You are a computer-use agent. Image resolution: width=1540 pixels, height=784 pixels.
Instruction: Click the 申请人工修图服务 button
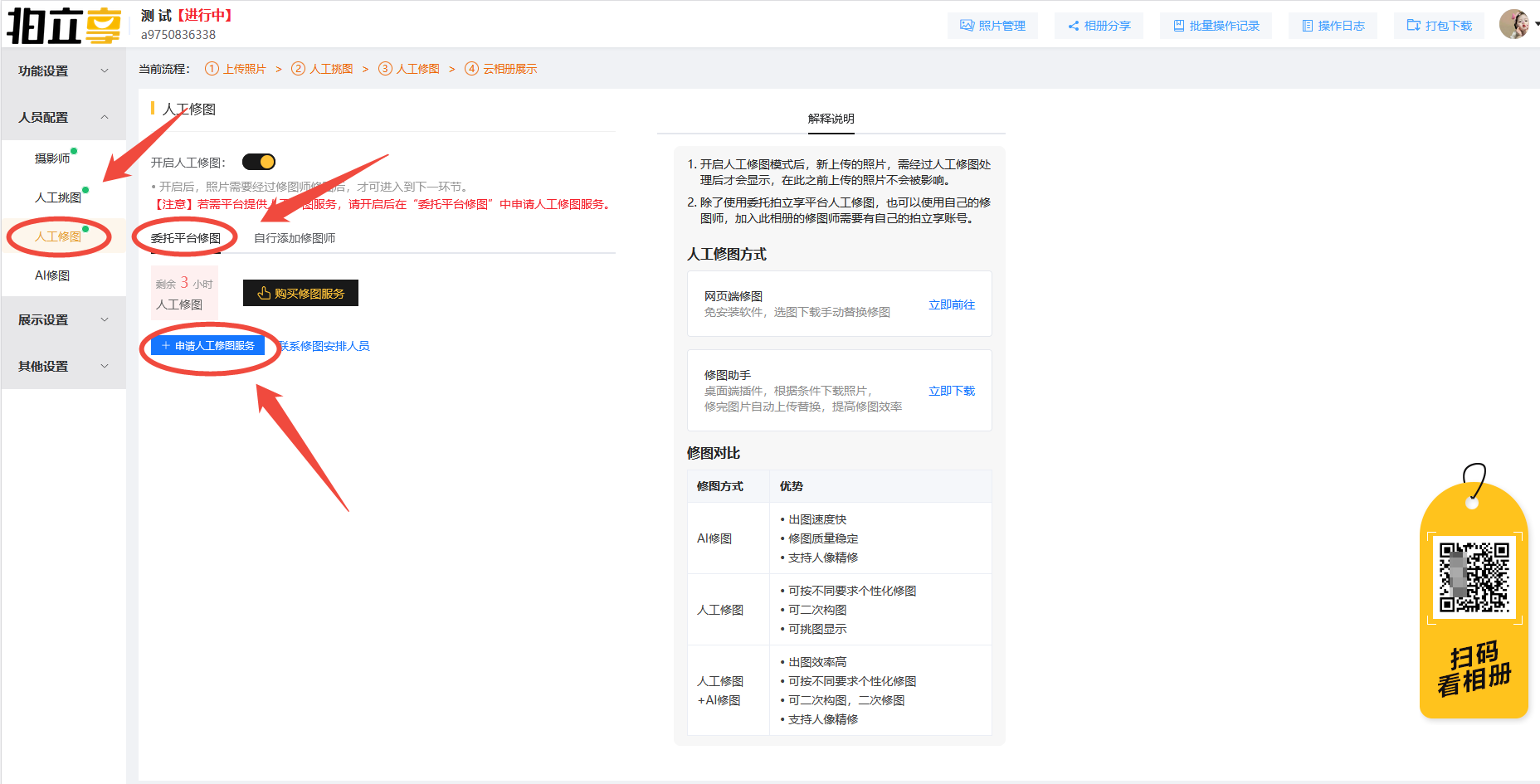coord(207,346)
